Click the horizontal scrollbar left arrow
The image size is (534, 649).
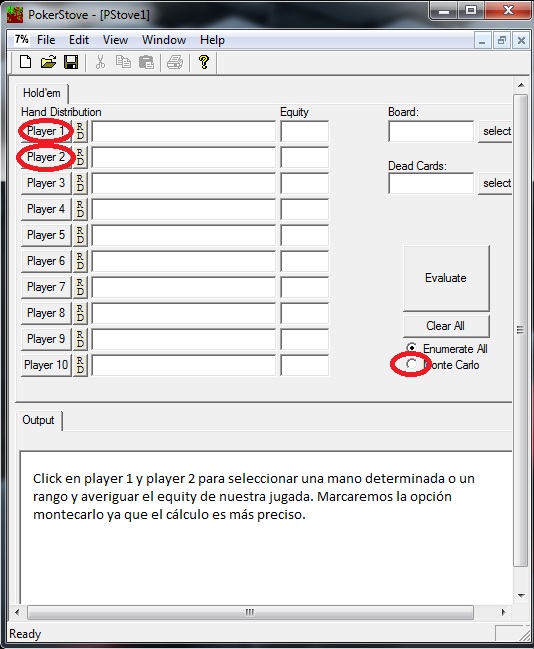coord(17,612)
